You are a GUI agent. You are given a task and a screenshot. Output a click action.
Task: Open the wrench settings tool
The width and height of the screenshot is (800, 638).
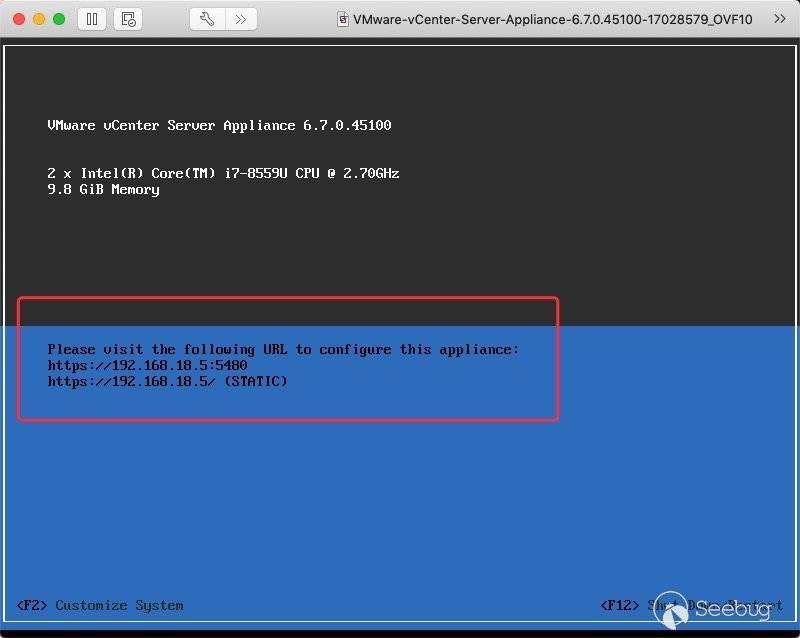(207, 19)
